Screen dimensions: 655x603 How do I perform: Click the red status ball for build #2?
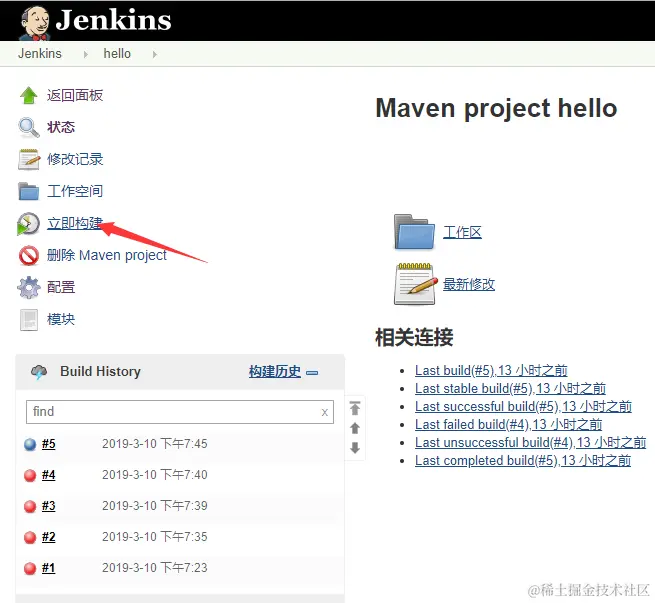point(30,537)
